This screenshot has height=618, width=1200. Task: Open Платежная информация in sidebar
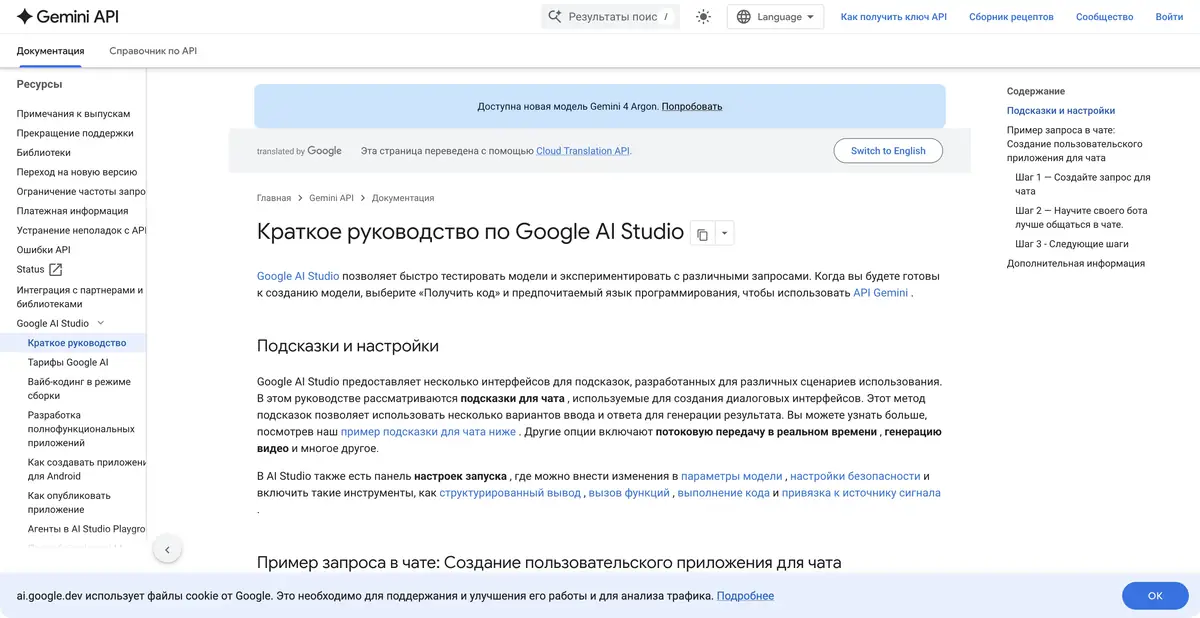(x=72, y=211)
